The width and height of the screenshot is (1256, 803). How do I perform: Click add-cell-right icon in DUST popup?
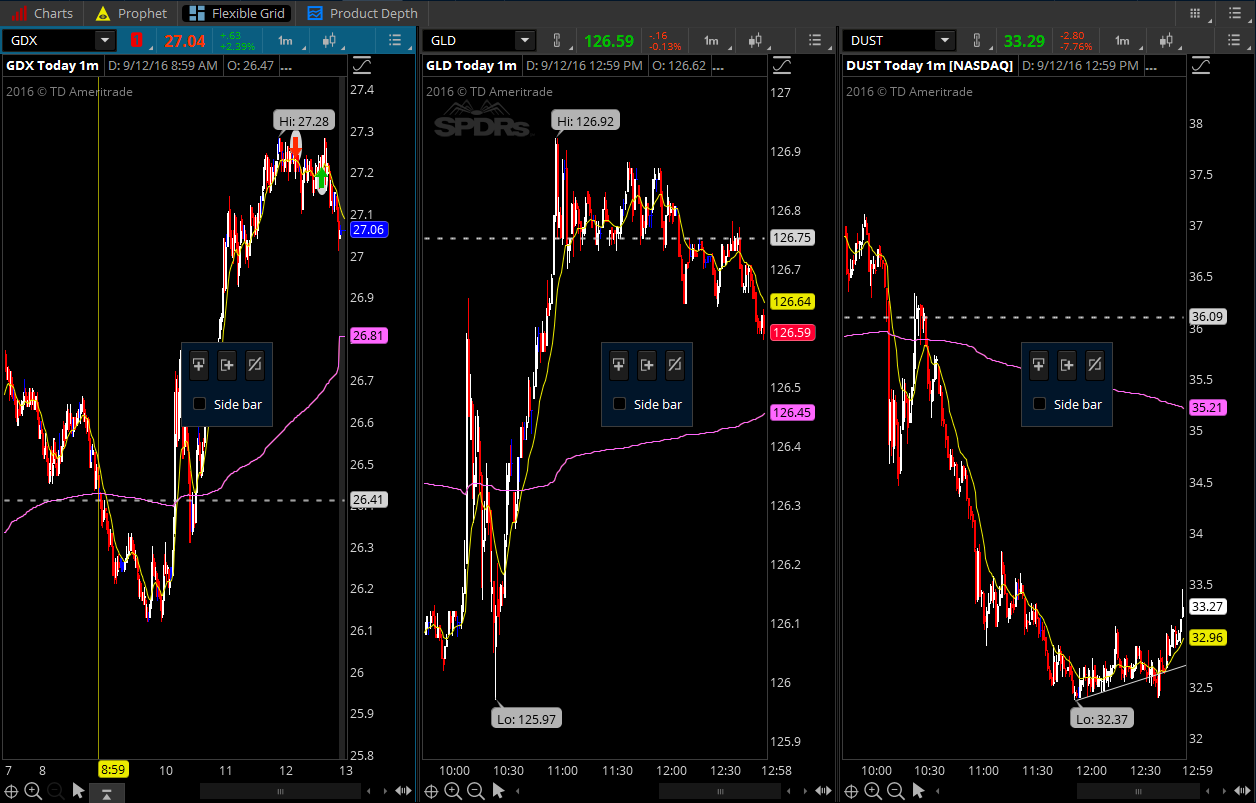1067,365
